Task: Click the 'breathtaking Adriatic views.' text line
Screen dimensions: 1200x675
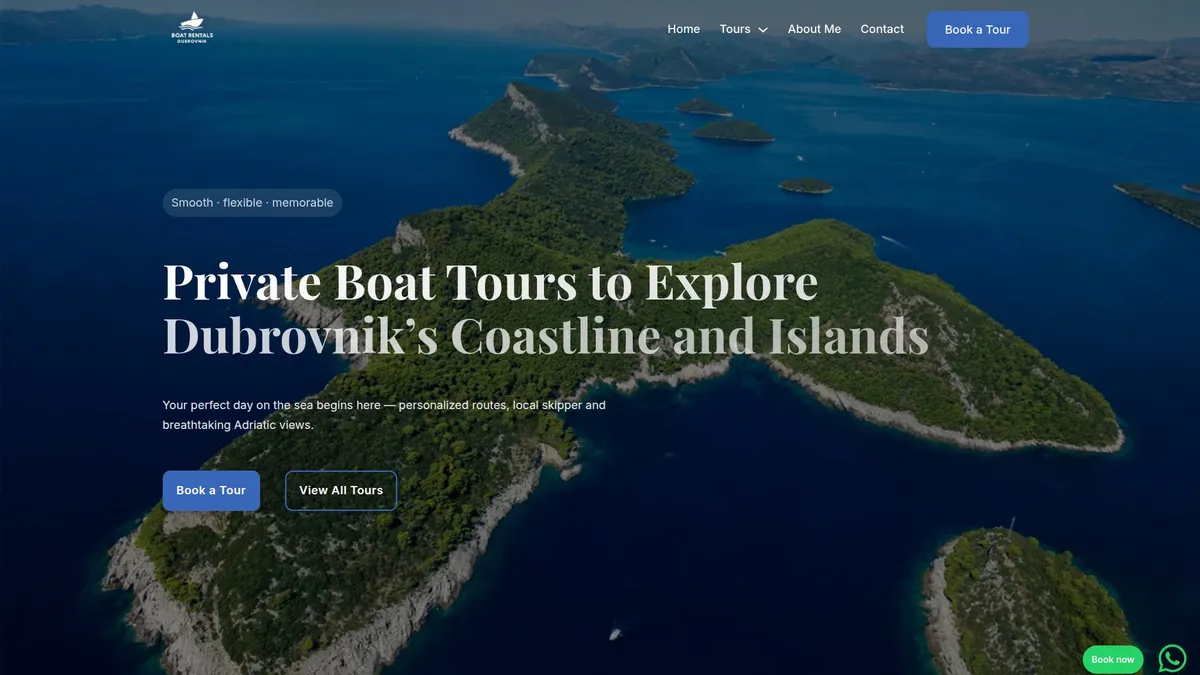Action: click(x=238, y=425)
